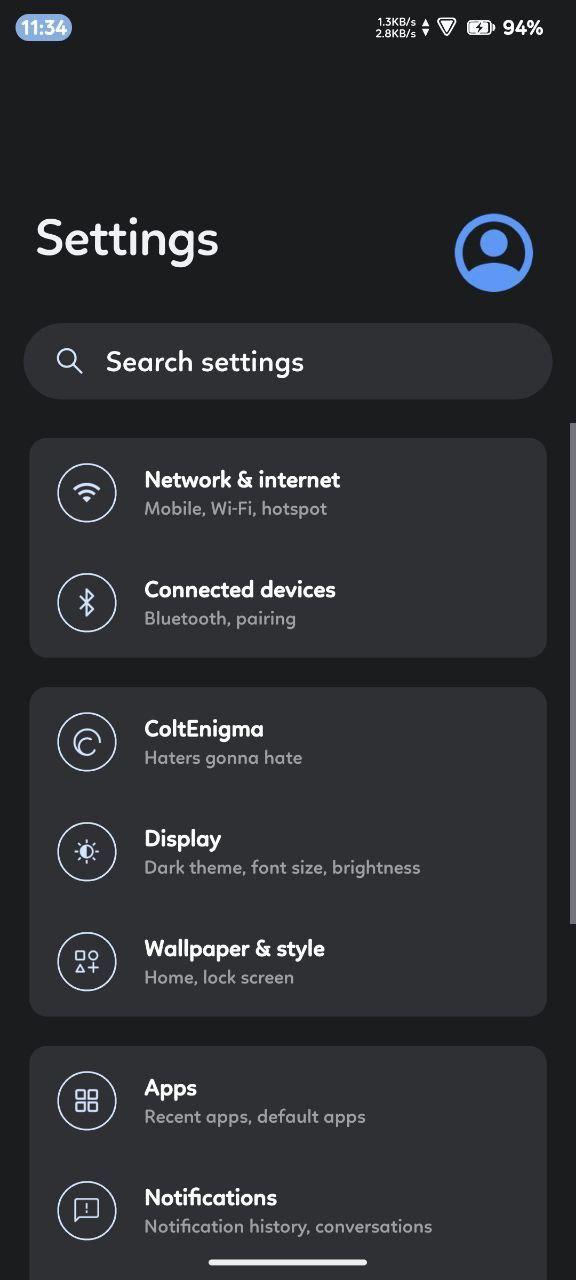The height and width of the screenshot is (1280, 576).
Task: Tap the 11:34 clock in status bar
Action: coord(43,28)
